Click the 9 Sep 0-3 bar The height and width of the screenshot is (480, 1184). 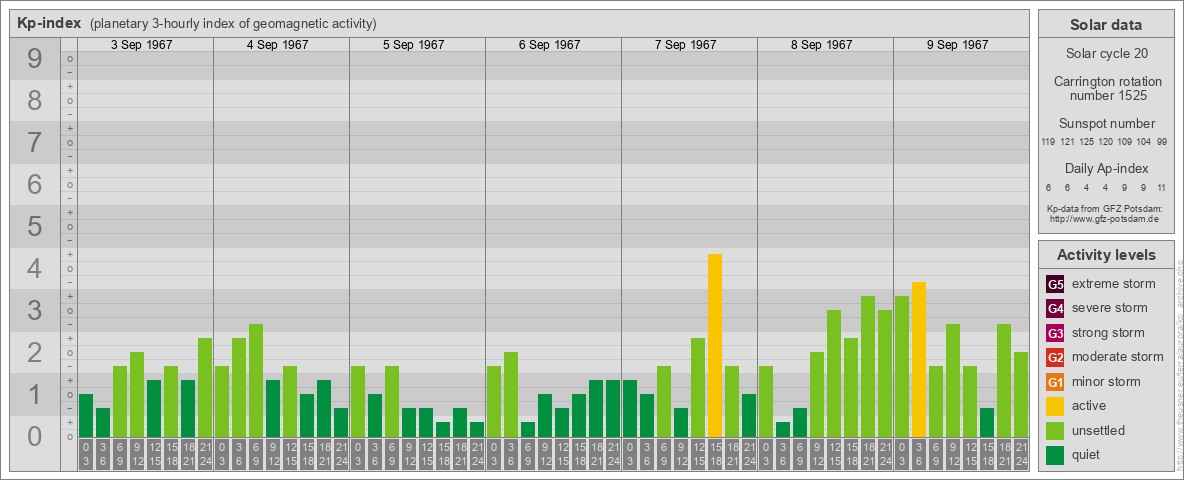coord(902,367)
